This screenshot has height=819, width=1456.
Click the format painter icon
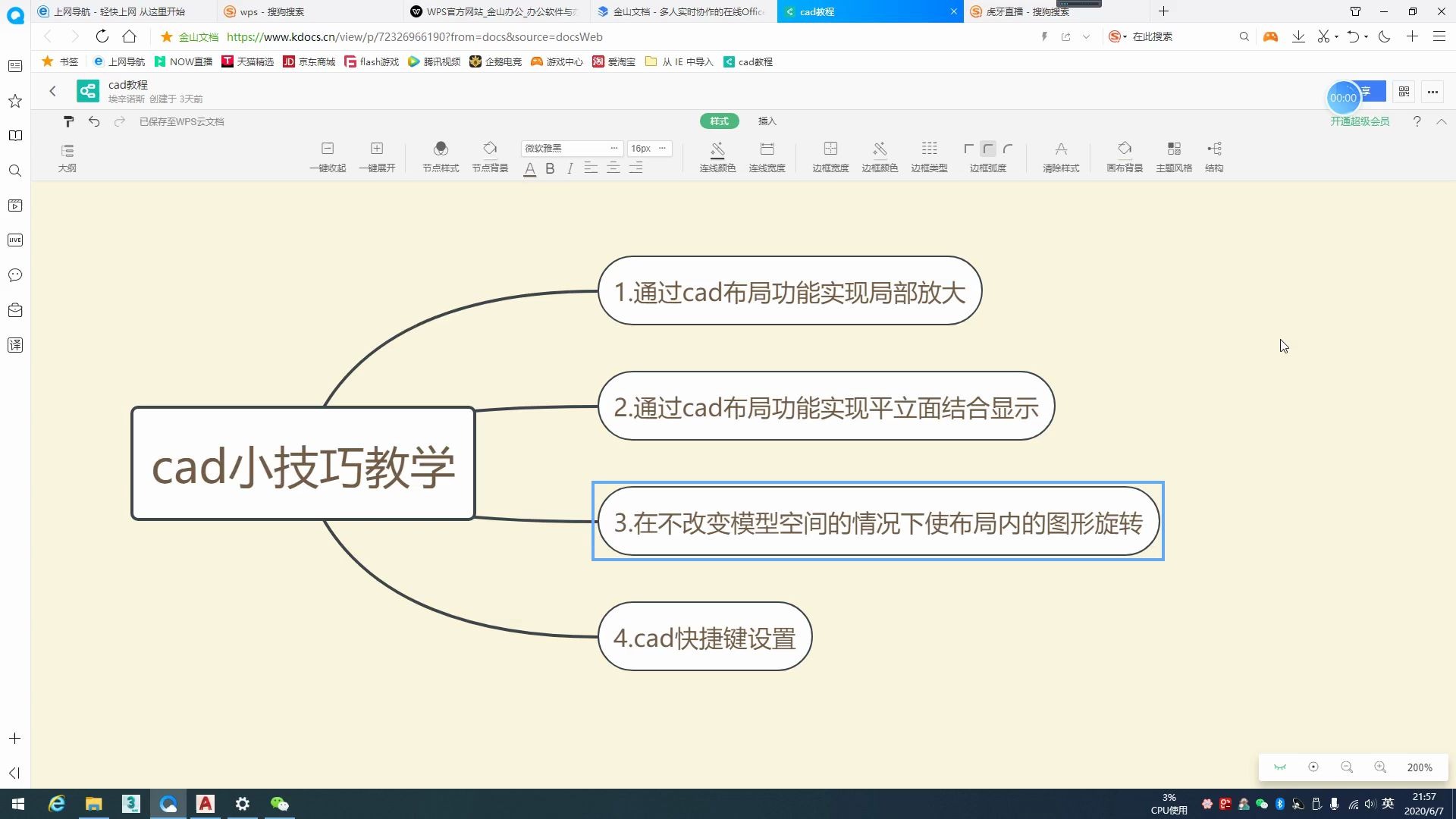69,121
